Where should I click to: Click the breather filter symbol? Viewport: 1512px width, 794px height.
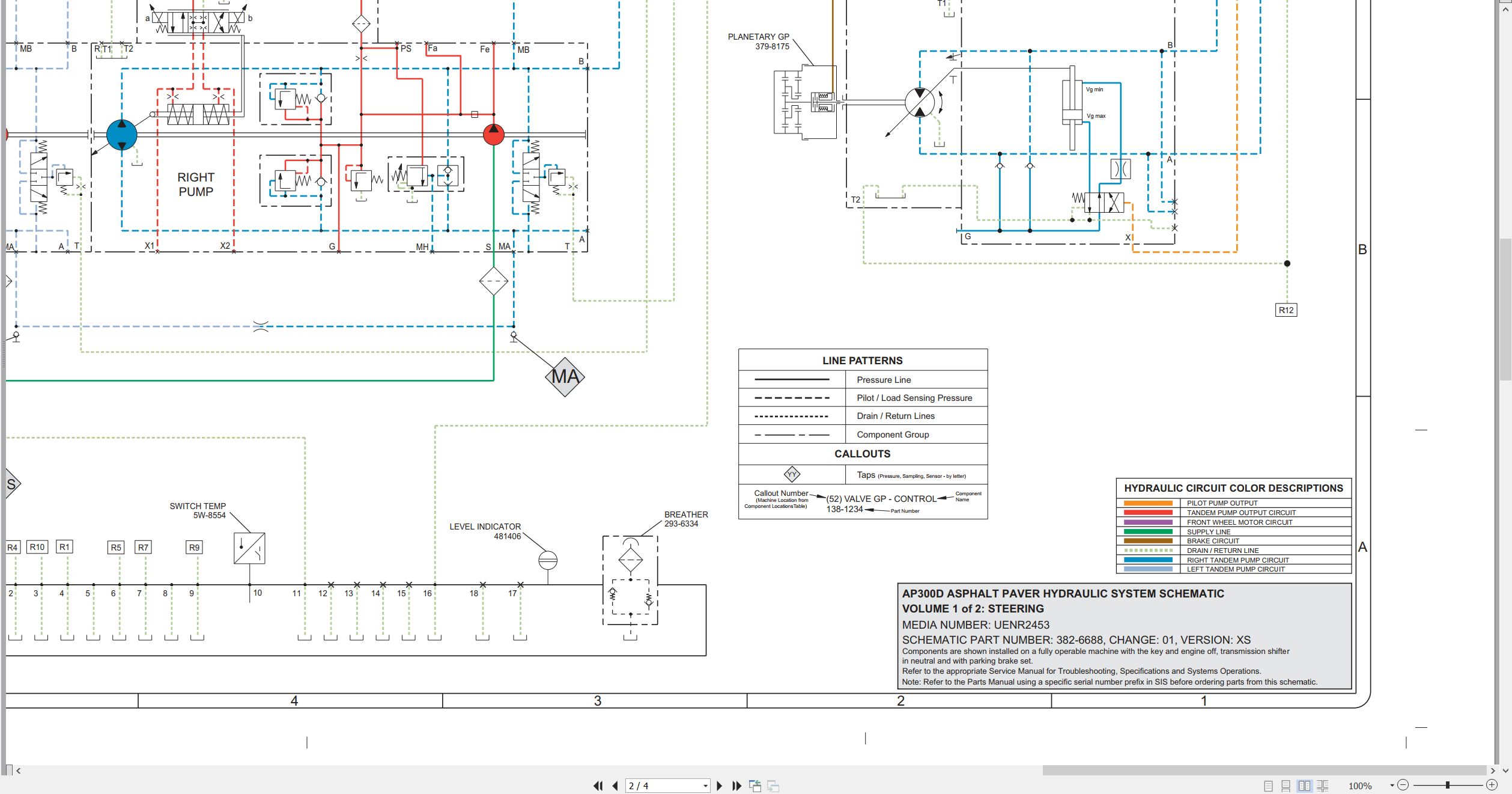pyautogui.click(x=630, y=560)
